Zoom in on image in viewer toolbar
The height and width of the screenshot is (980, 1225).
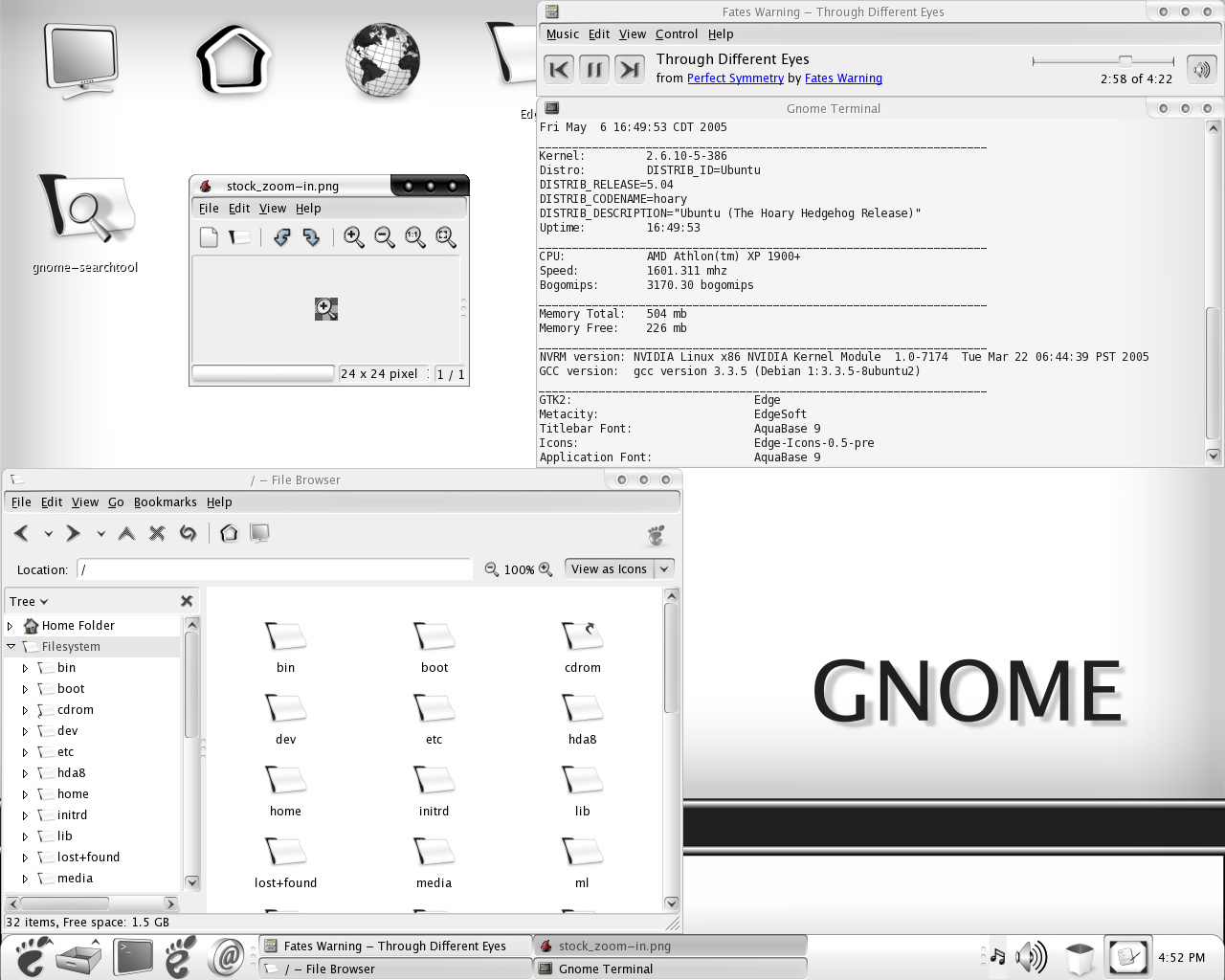354,237
